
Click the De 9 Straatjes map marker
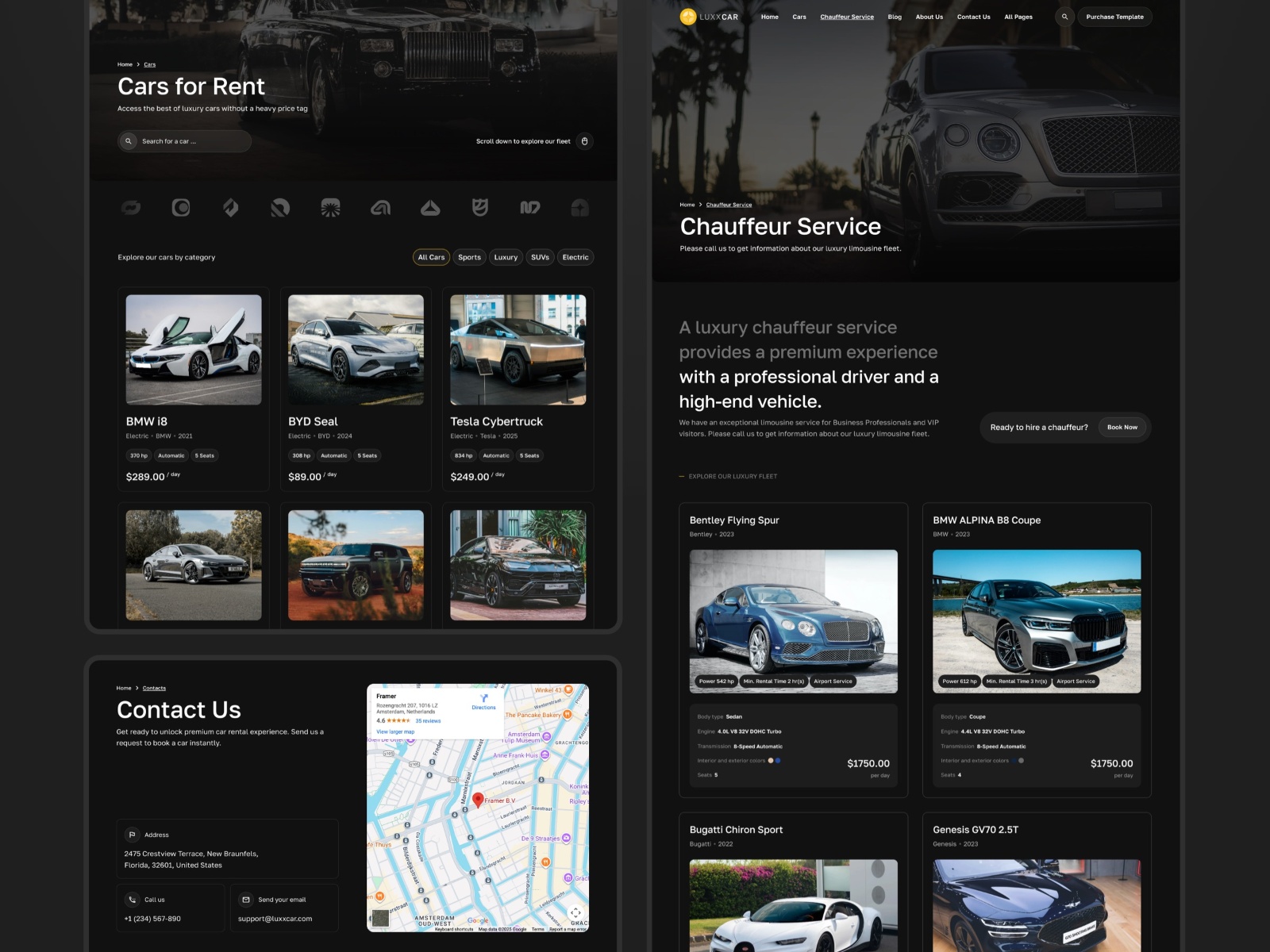point(566,838)
